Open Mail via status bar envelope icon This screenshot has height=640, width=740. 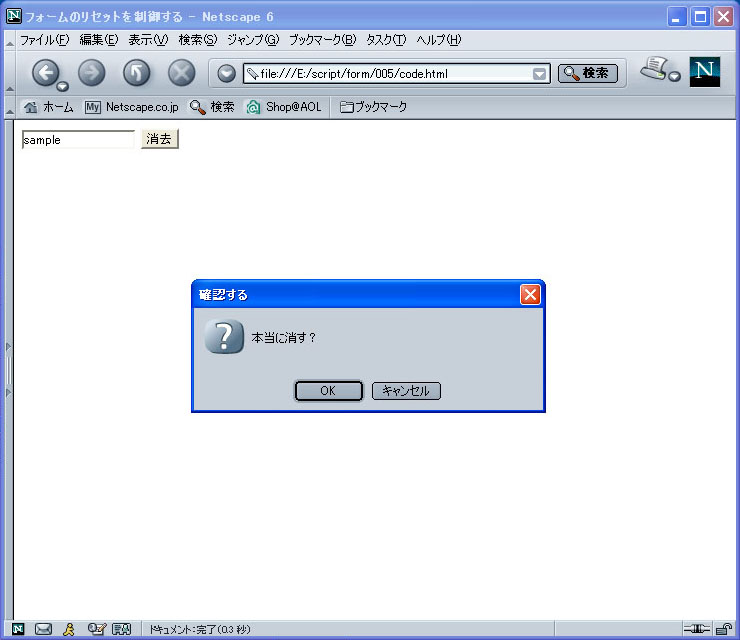tap(43, 629)
